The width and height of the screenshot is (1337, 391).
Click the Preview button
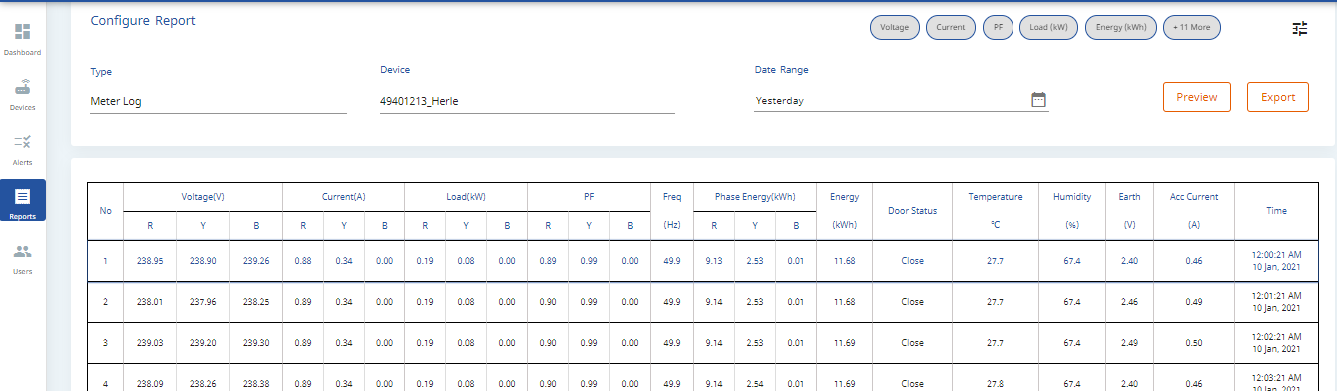pyautogui.click(x=1197, y=97)
